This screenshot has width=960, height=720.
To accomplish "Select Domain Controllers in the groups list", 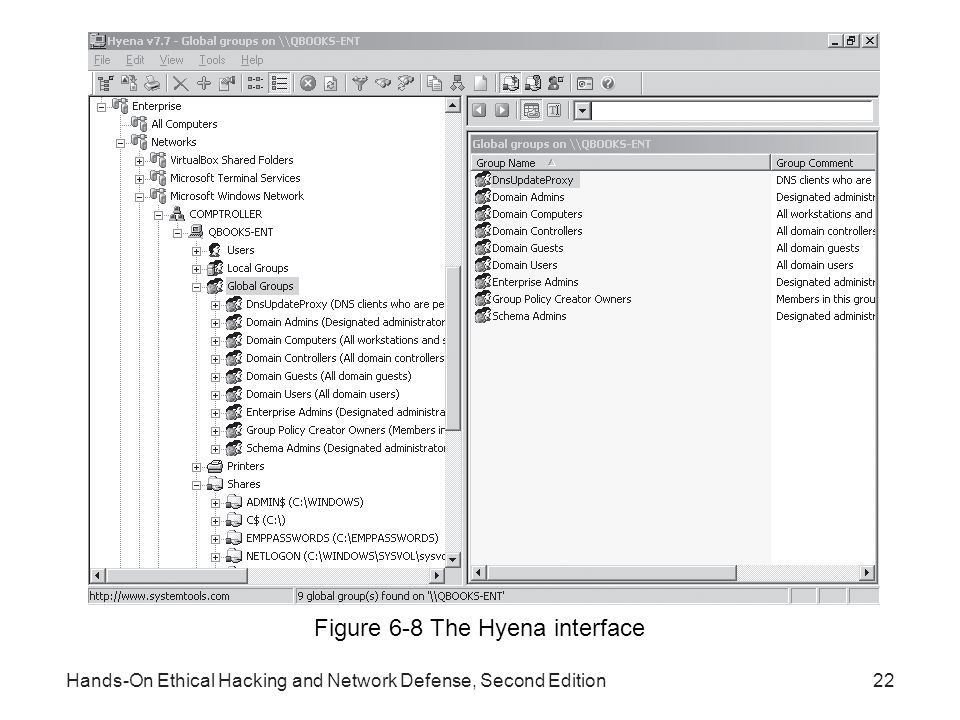I will click(x=537, y=231).
